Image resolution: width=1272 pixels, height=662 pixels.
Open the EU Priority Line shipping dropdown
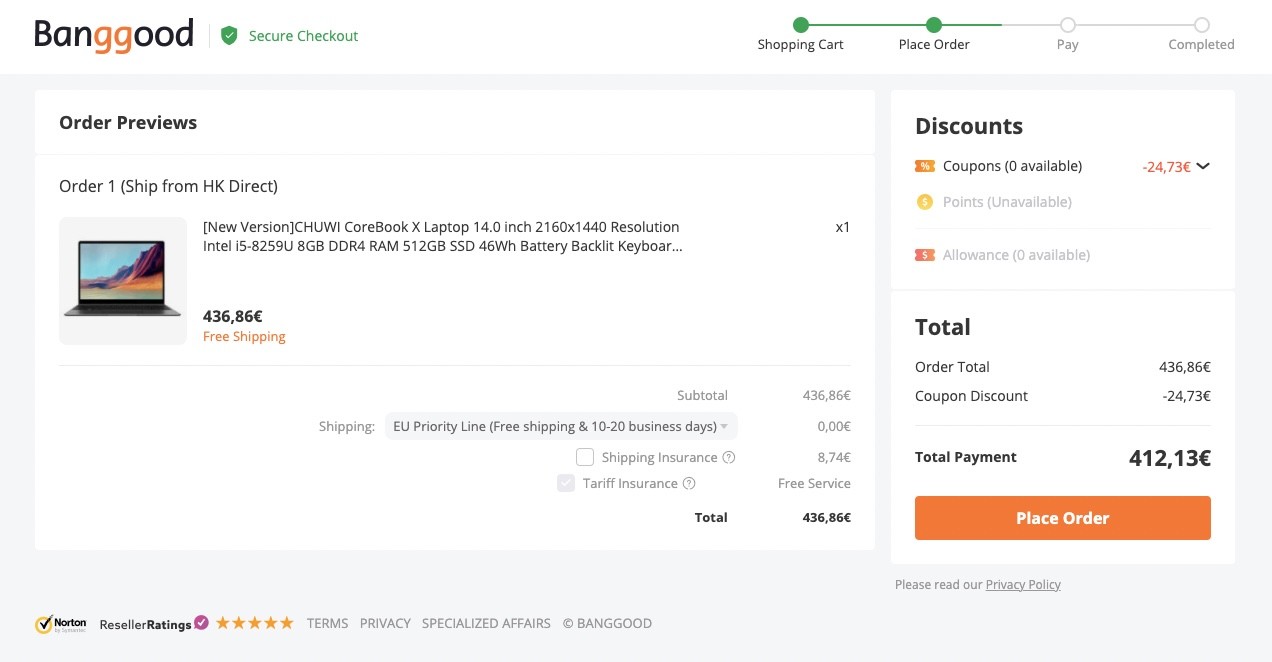point(561,426)
